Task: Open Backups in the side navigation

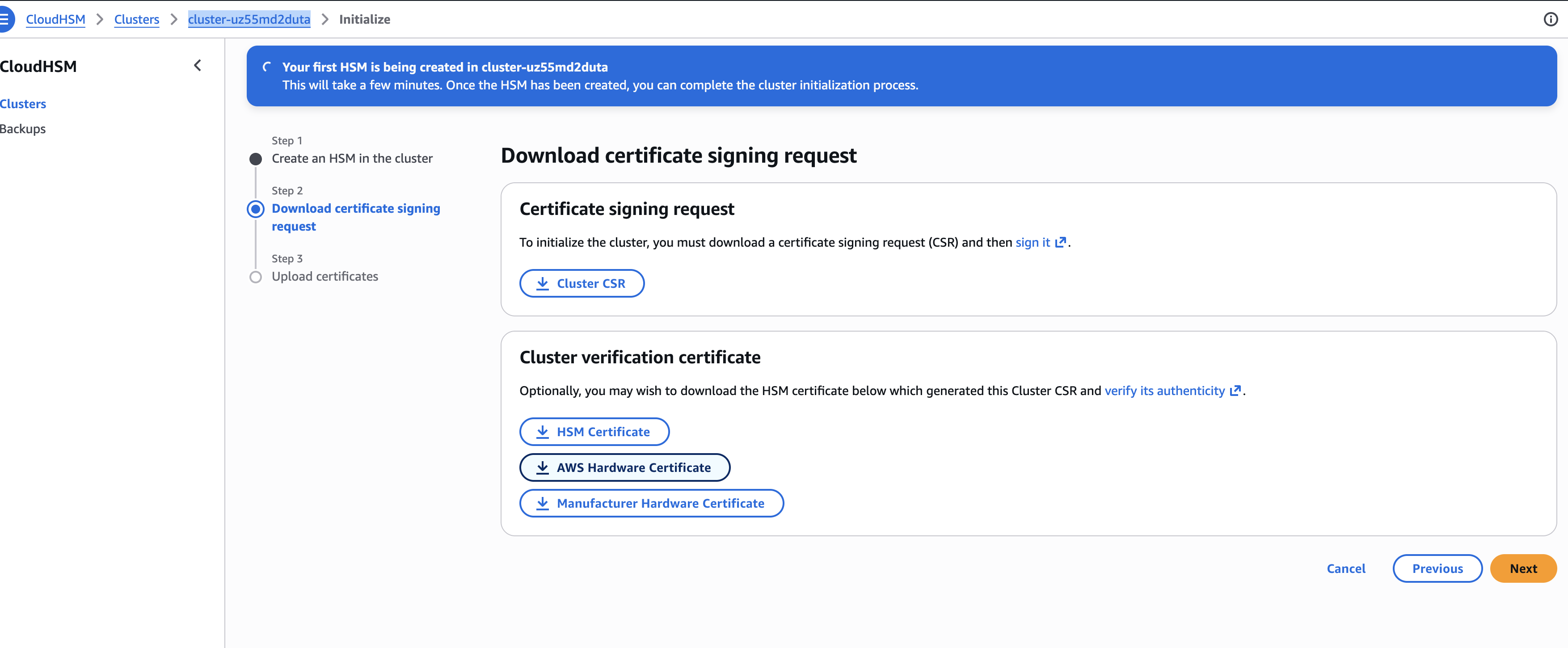Action: point(23,129)
